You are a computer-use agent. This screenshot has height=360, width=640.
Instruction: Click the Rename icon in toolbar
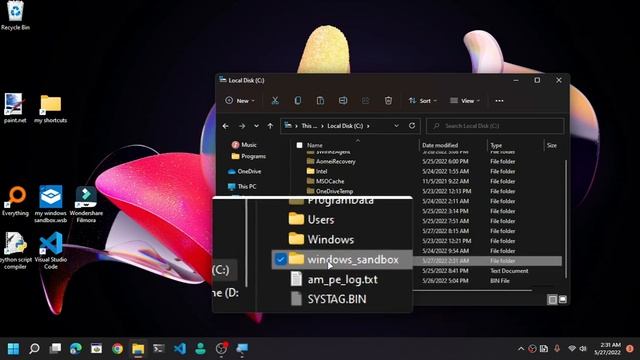point(343,100)
